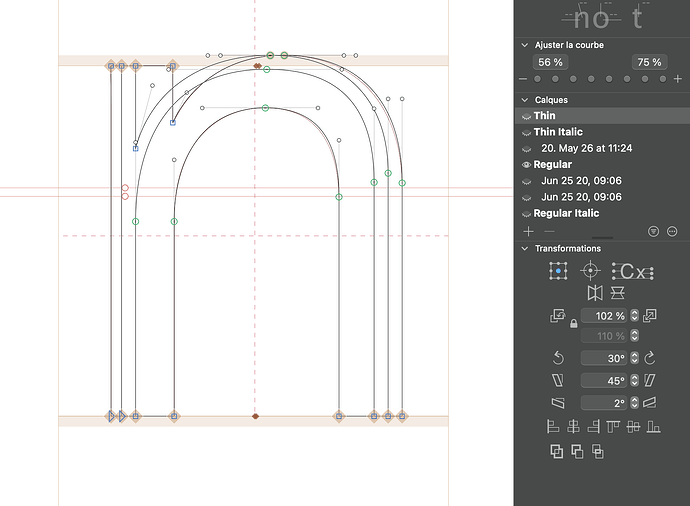Show the Regular Italic layer eye
This screenshot has width=690, height=506.
[526, 214]
